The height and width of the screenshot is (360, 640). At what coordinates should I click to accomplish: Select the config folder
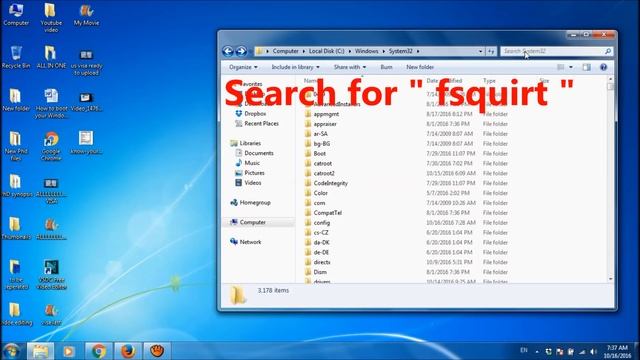322,222
